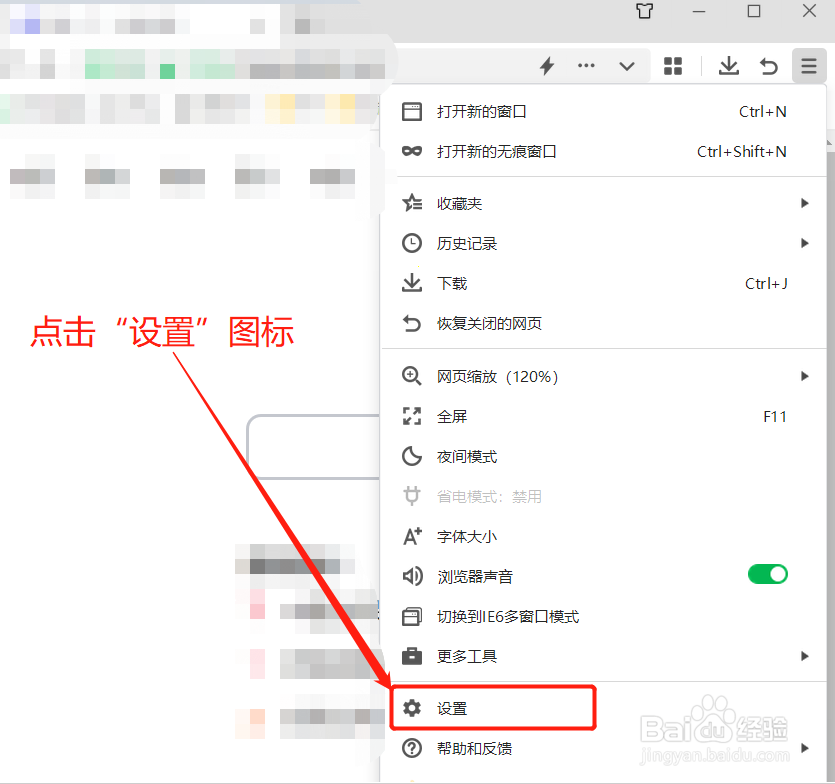Click the gear icon next to 设置

click(412, 707)
